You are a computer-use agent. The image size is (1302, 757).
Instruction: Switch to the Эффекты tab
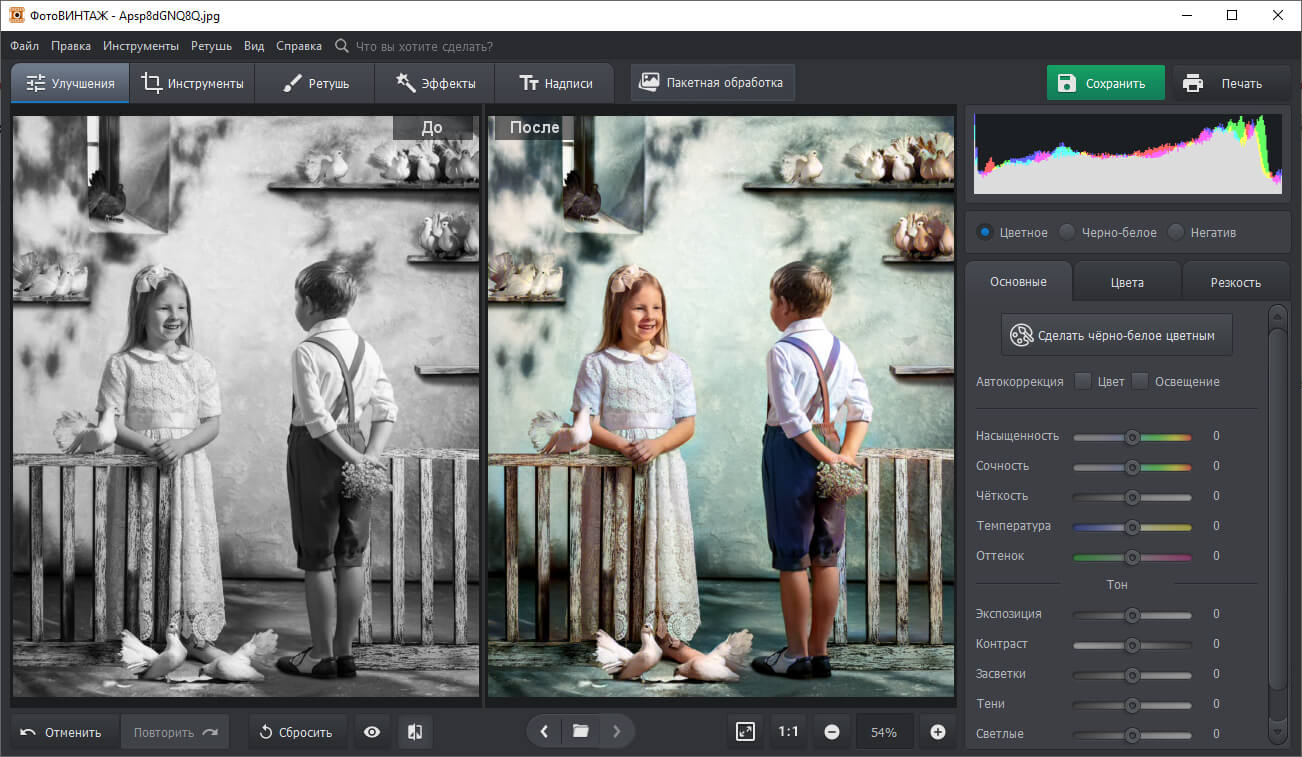point(435,84)
